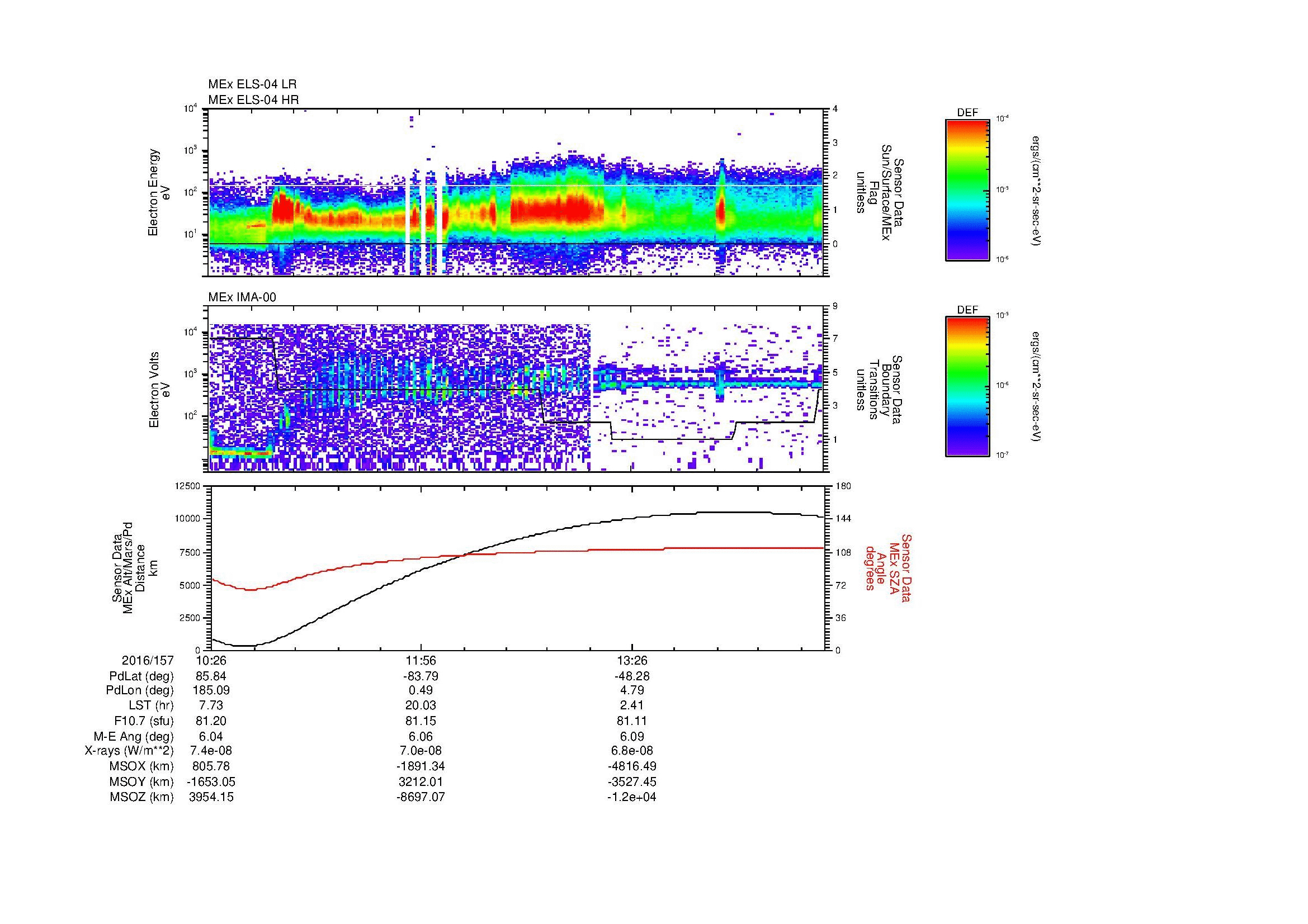Click the '10:26' time tick label
Viewport: 1308px width, 924px height.
tap(211, 661)
